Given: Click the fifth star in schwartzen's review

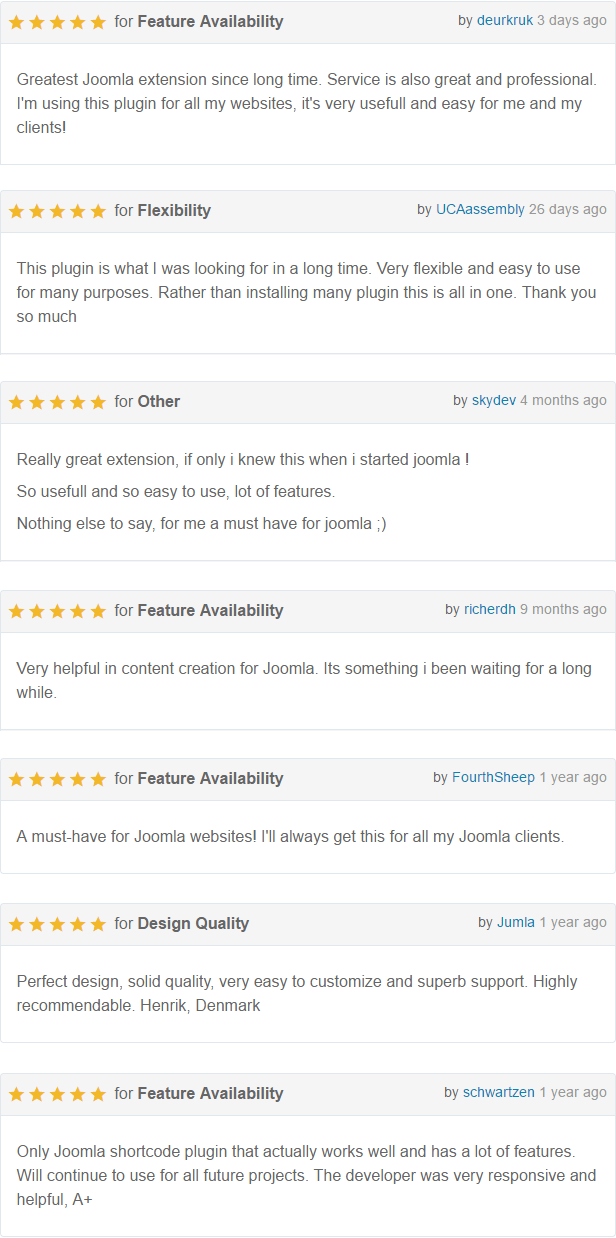Looking at the screenshot, I should pos(98,1094).
